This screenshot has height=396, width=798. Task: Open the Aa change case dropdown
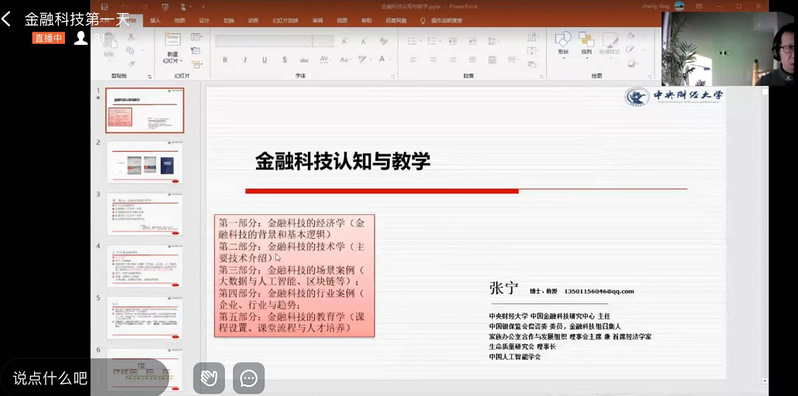[x=345, y=60]
